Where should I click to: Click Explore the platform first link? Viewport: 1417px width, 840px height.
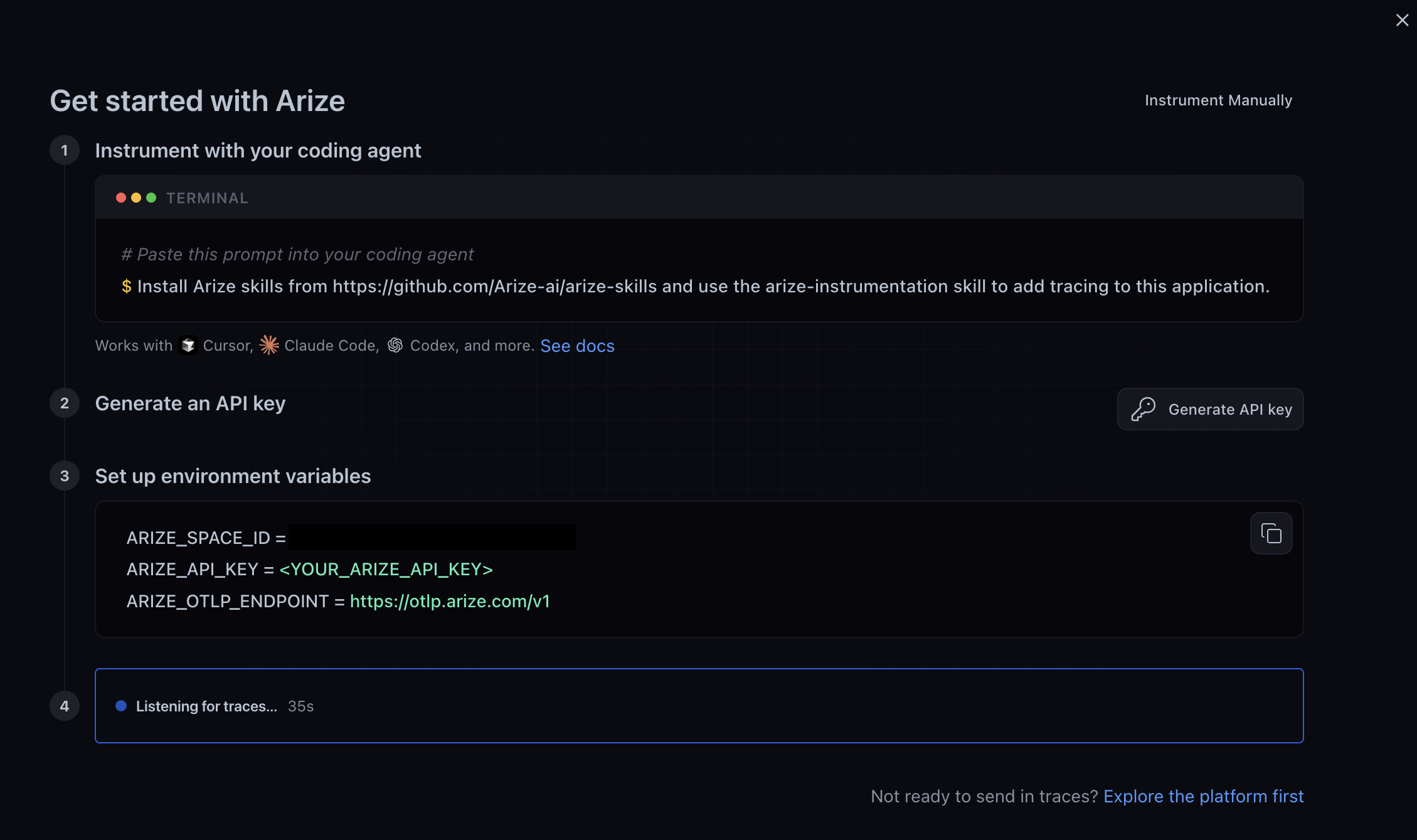coord(1203,796)
